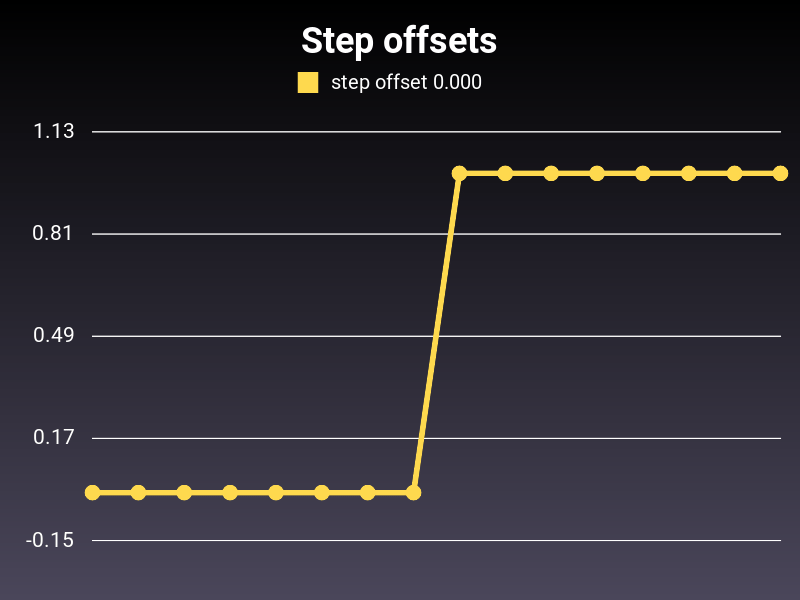Select the final data point at the chart's right end
The image size is (800, 600).
pos(780,173)
